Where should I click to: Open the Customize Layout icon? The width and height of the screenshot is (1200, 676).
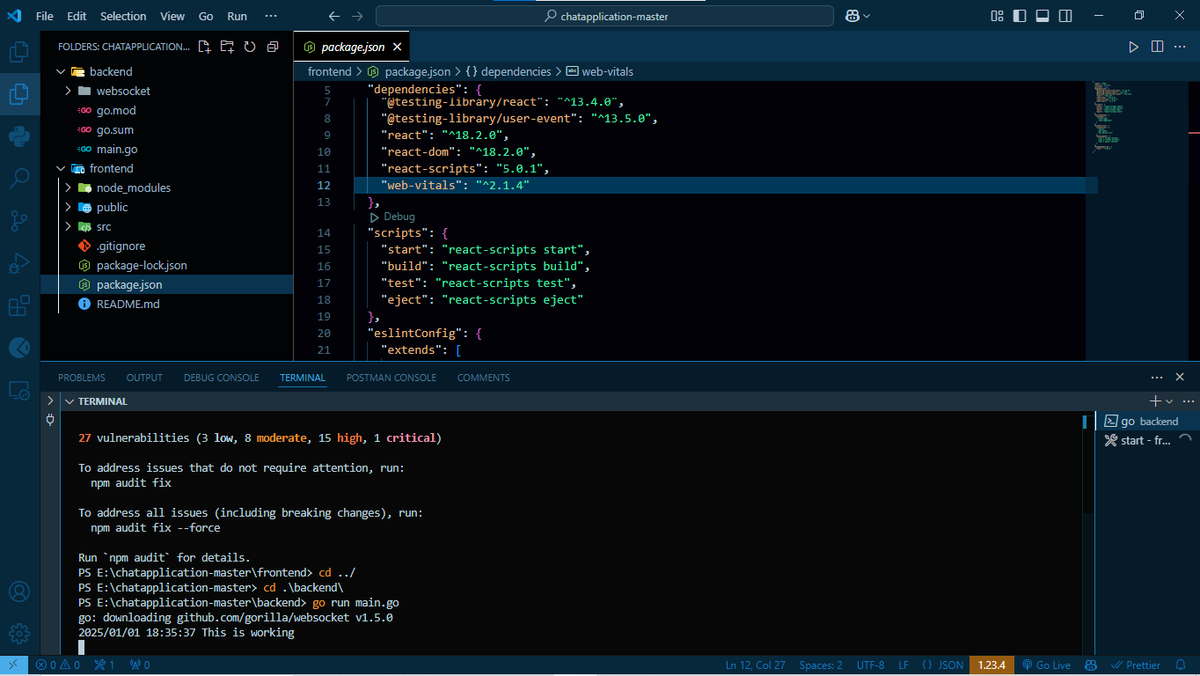[x=997, y=16]
